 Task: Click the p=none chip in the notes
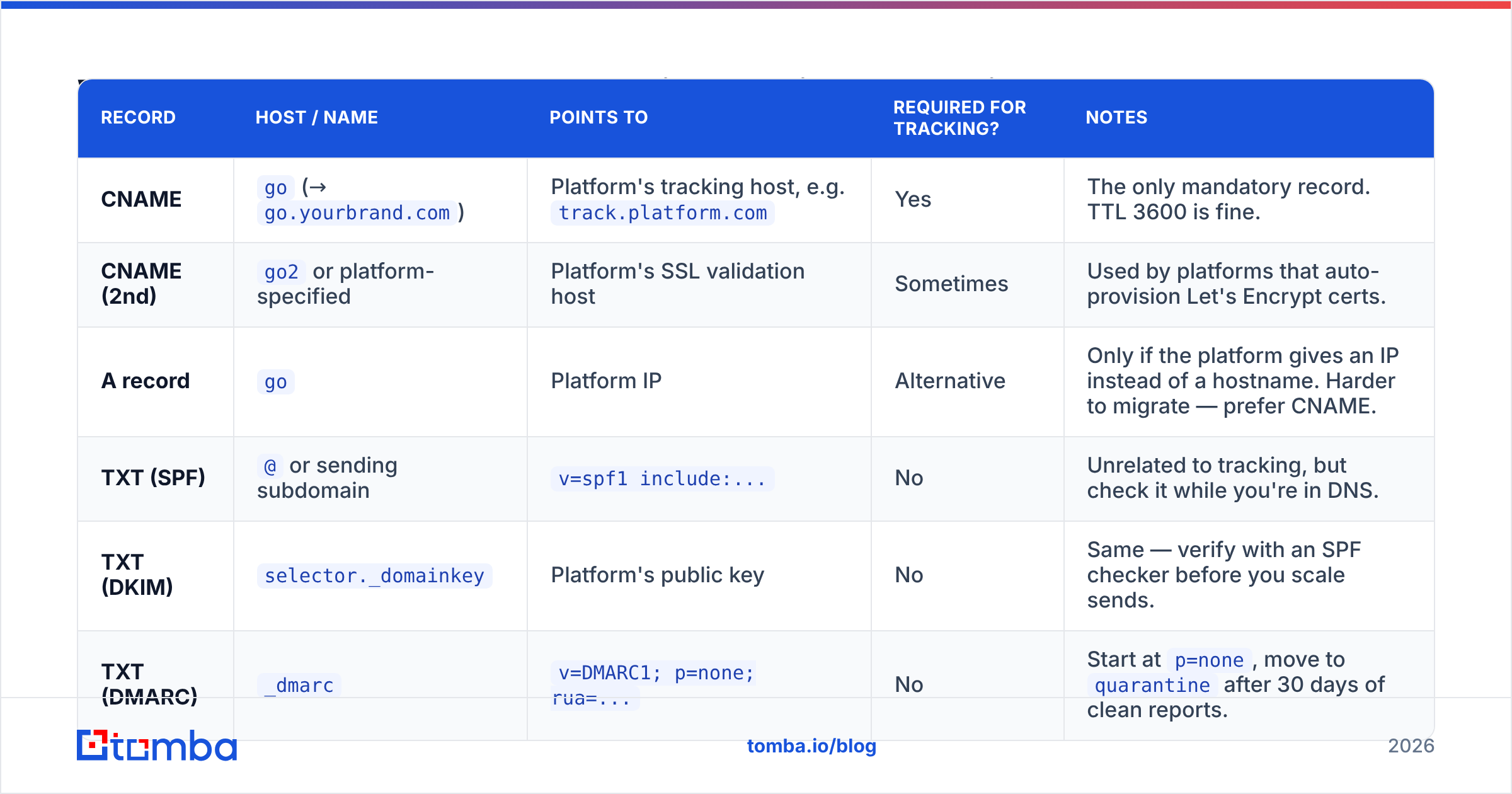click(x=1210, y=660)
